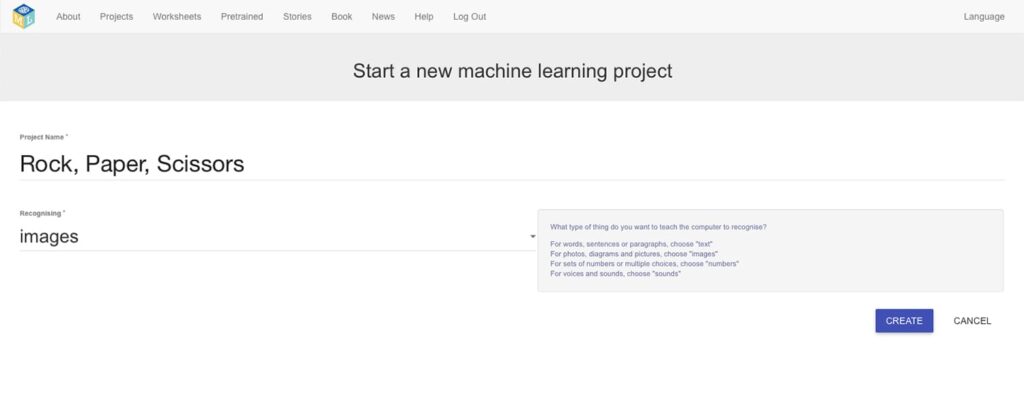This screenshot has width=1024, height=399.
Task: Open the Book page
Action: (x=342, y=17)
